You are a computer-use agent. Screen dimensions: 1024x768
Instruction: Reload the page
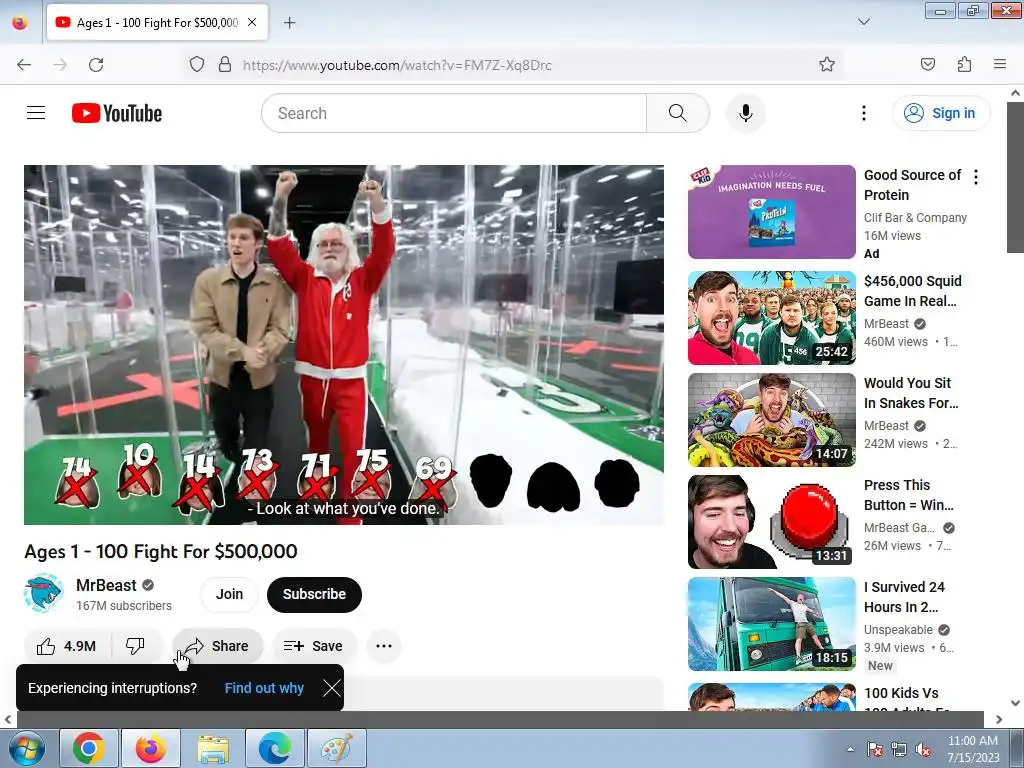(x=96, y=65)
